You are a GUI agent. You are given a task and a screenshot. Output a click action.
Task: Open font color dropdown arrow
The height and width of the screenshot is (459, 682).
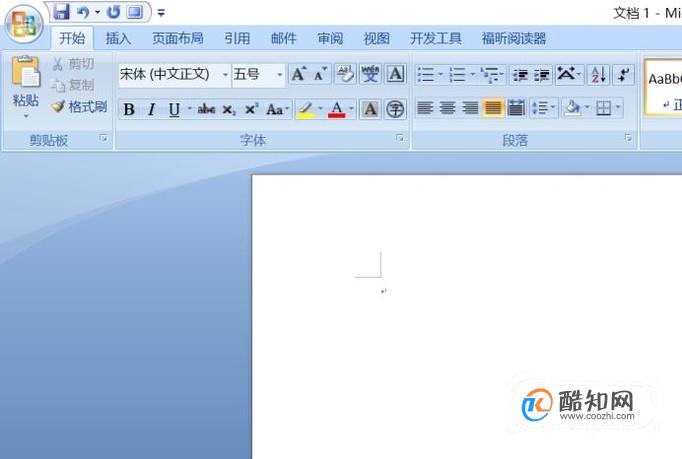pyautogui.click(x=351, y=109)
